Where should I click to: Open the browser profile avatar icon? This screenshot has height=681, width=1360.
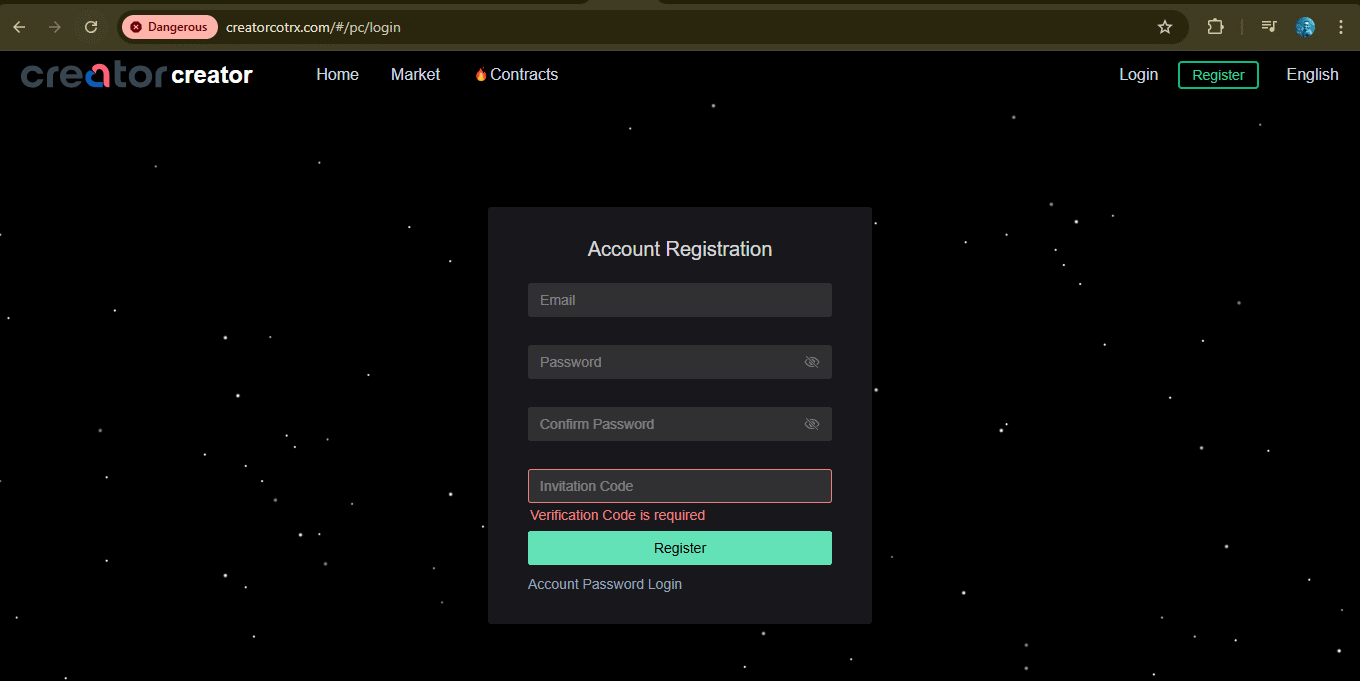point(1305,27)
